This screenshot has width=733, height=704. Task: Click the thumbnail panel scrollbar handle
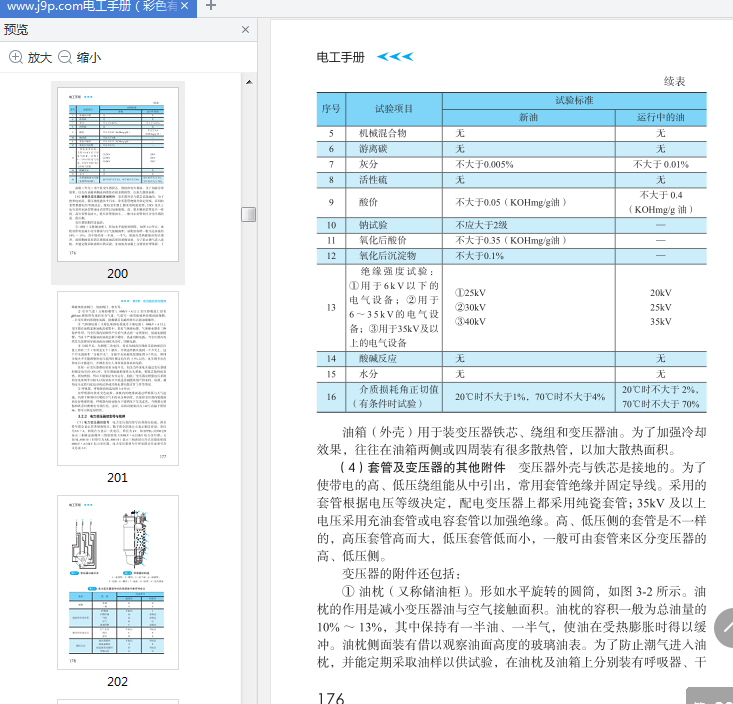coord(249,215)
